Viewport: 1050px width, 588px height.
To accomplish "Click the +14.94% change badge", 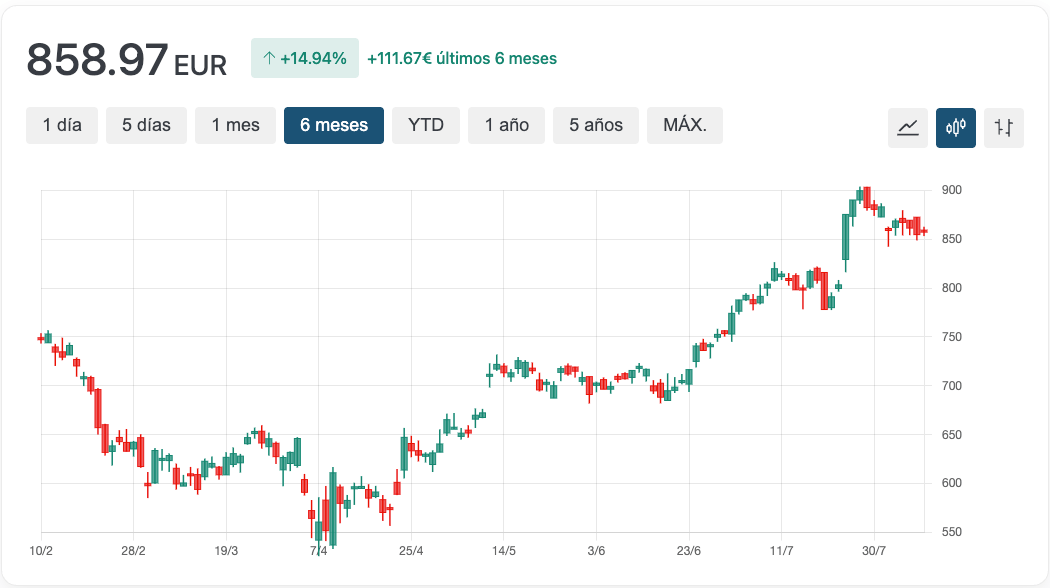I will (305, 58).
